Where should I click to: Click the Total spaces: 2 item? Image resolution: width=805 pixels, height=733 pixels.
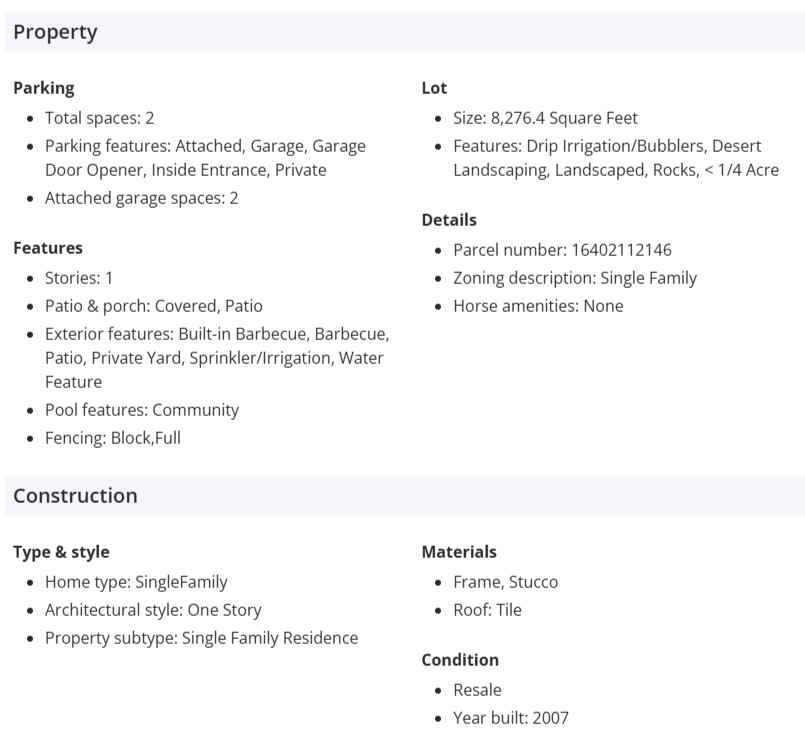point(100,118)
